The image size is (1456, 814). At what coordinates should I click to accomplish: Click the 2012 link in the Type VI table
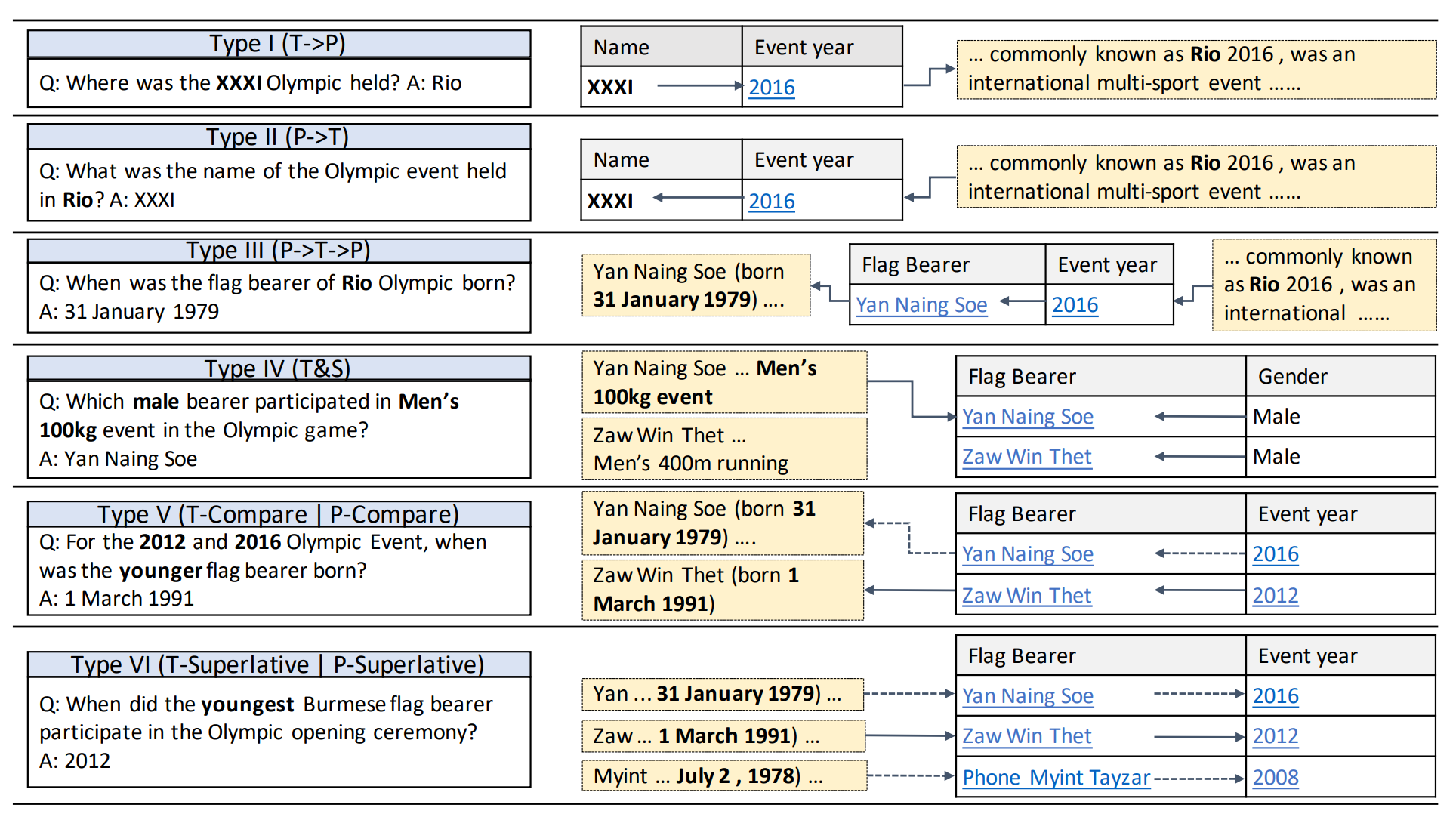pyautogui.click(x=1275, y=736)
